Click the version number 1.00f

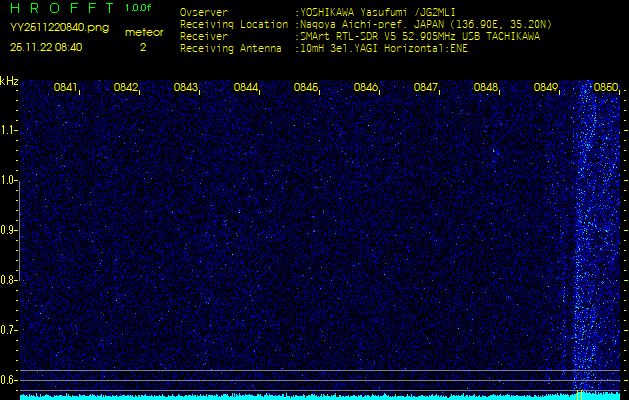tap(138, 8)
